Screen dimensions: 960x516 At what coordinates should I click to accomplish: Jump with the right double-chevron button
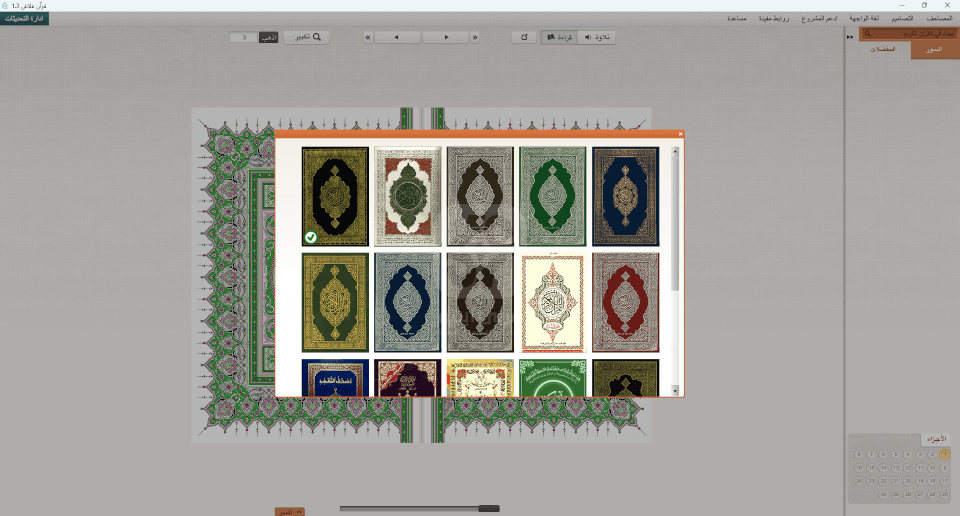[x=475, y=37]
